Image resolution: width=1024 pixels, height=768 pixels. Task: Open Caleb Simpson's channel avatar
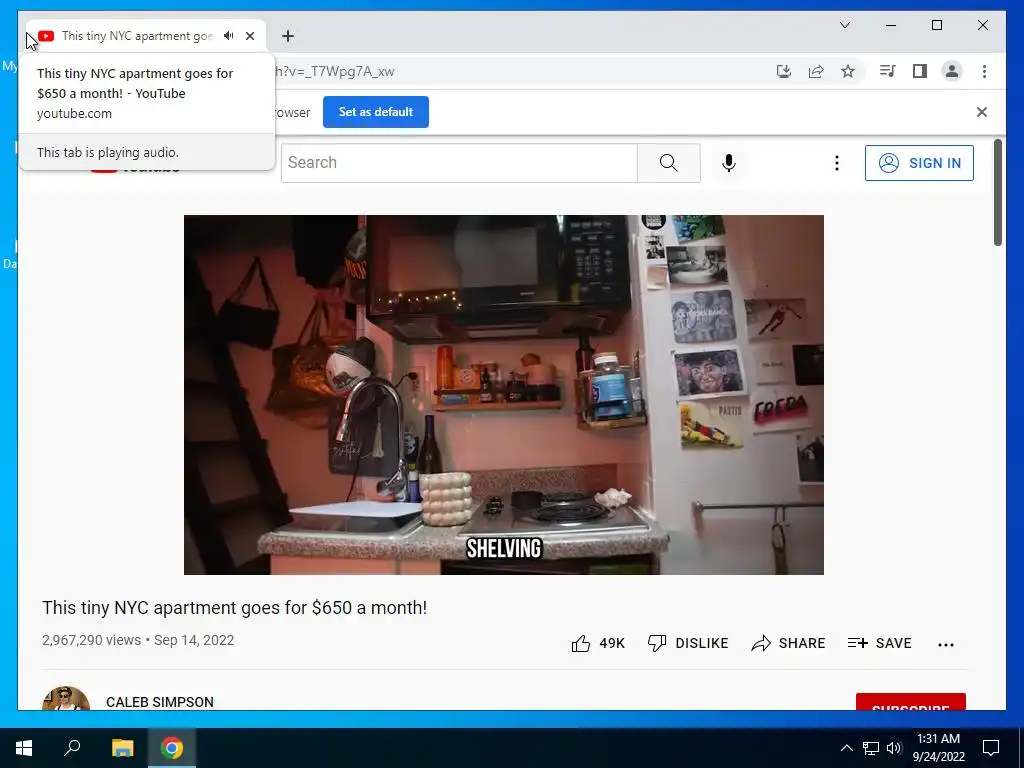click(66, 699)
